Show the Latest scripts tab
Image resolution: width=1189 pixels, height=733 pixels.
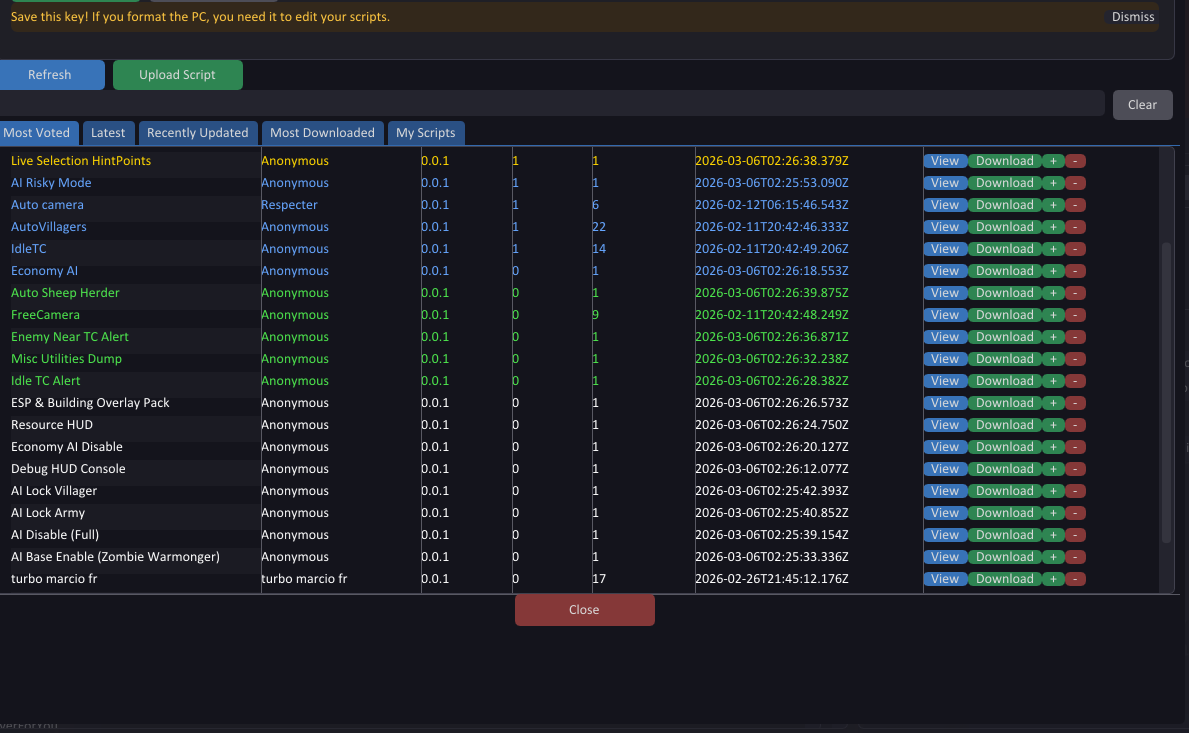click(x=108, y=133)
